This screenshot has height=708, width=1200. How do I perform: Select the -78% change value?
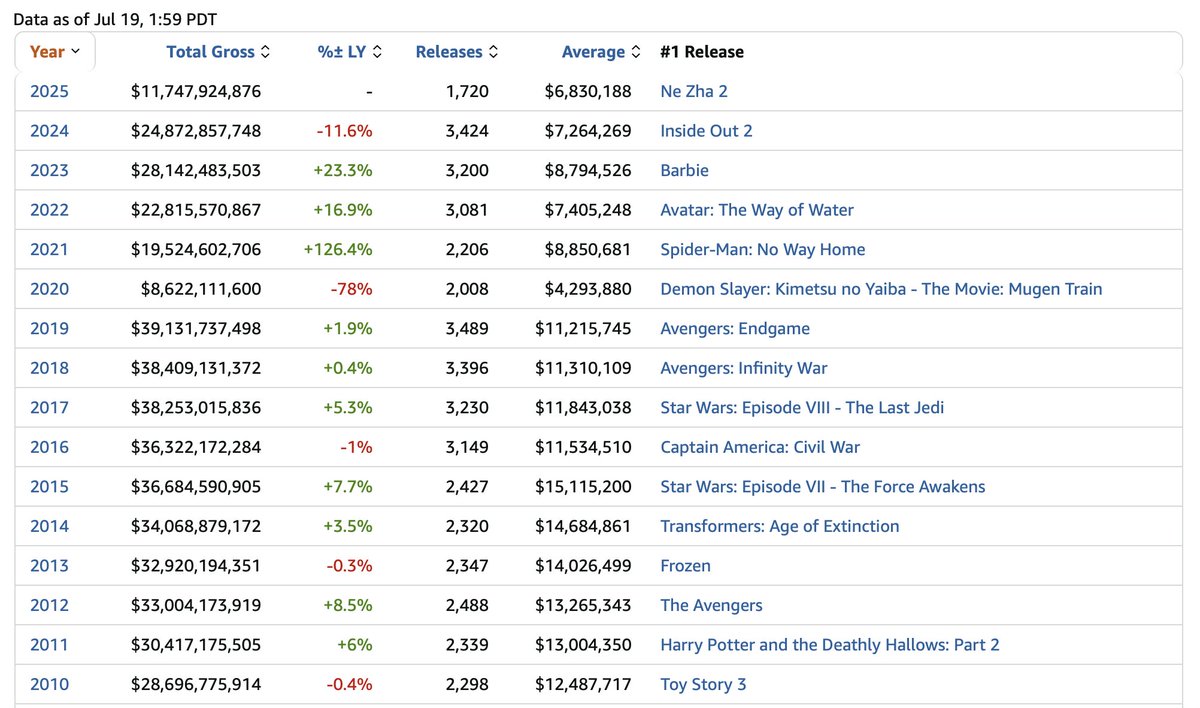pos(351,289)
